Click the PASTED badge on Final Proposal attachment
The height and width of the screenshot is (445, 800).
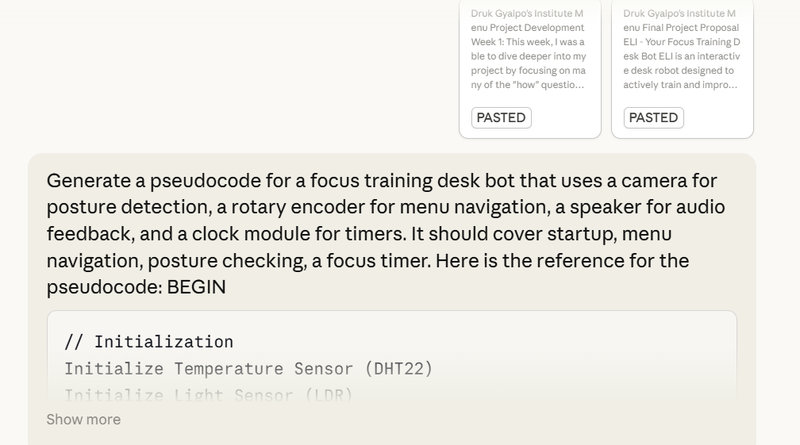click(x=653, y=117)
